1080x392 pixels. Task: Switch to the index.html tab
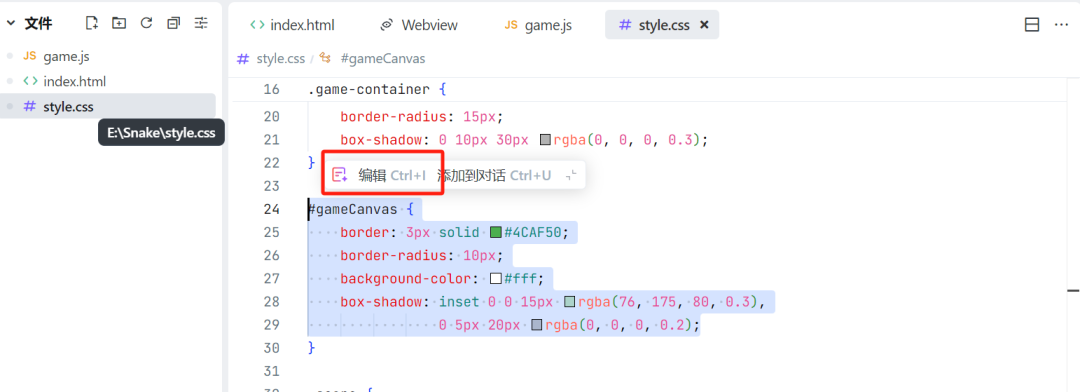click(293, 25)
